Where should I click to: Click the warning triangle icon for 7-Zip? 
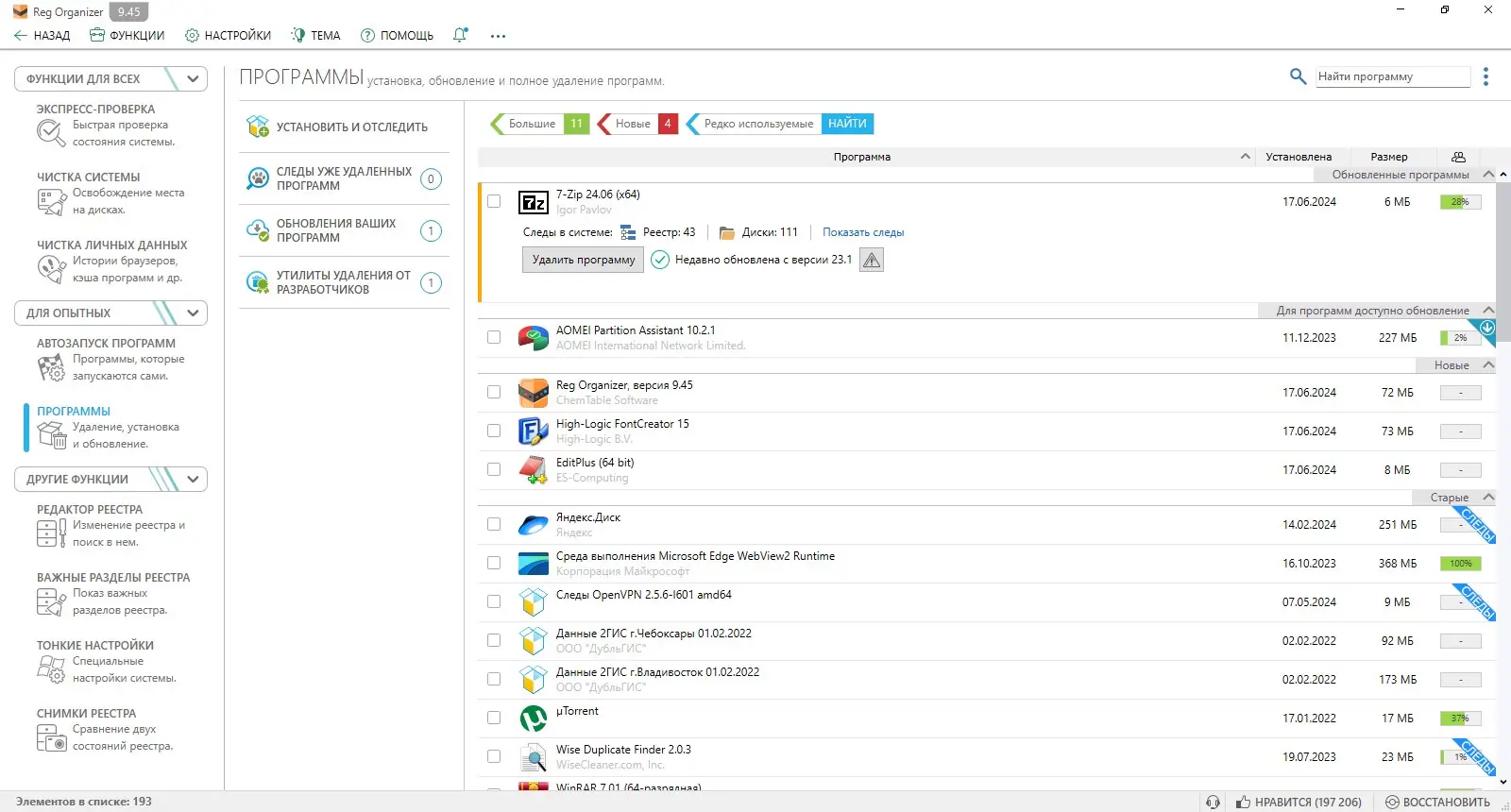click(872, 260)
